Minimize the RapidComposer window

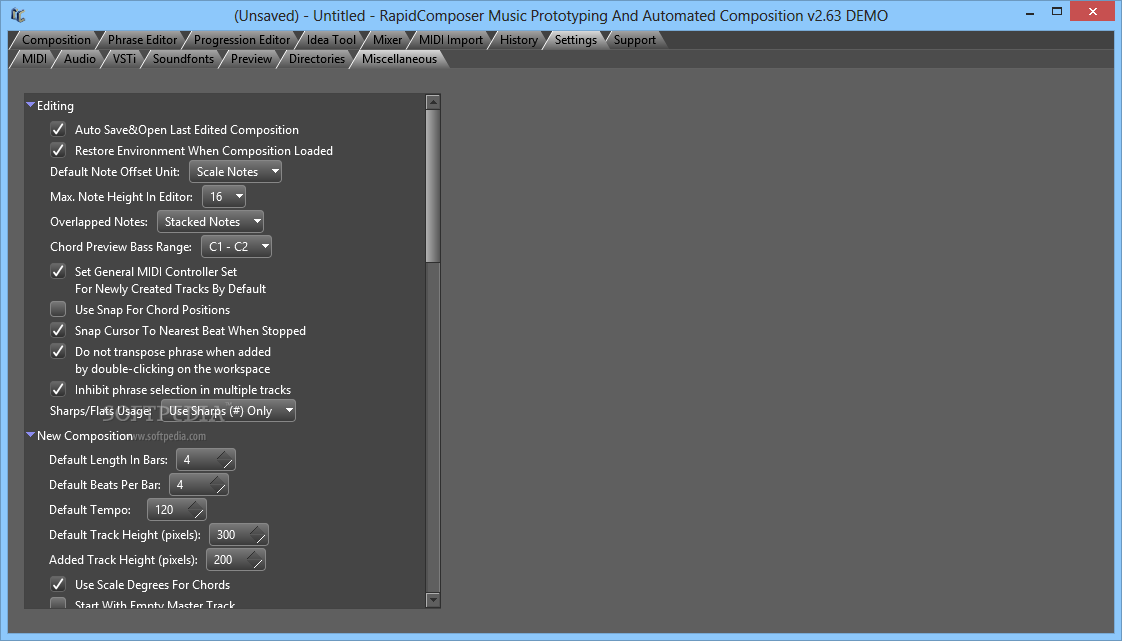1030,12
